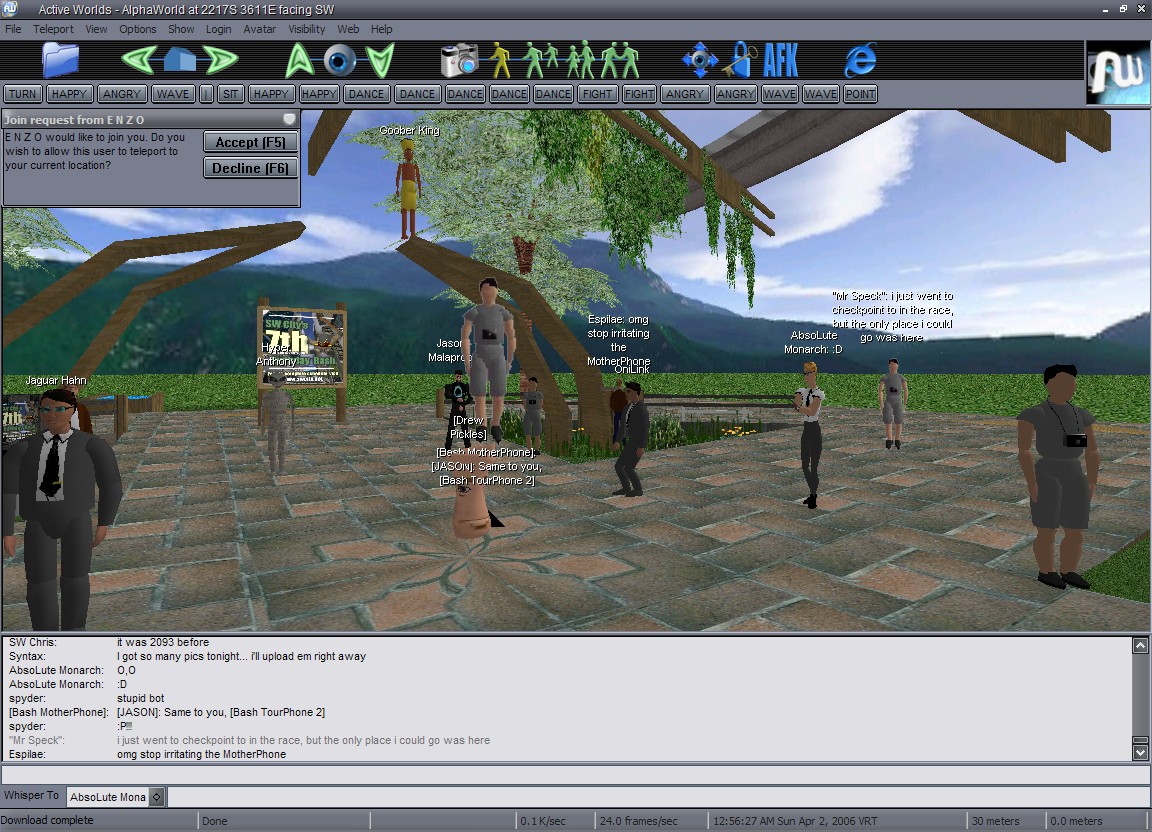Click the green look down arrow
1152x832 pixels.
(380, 60)
